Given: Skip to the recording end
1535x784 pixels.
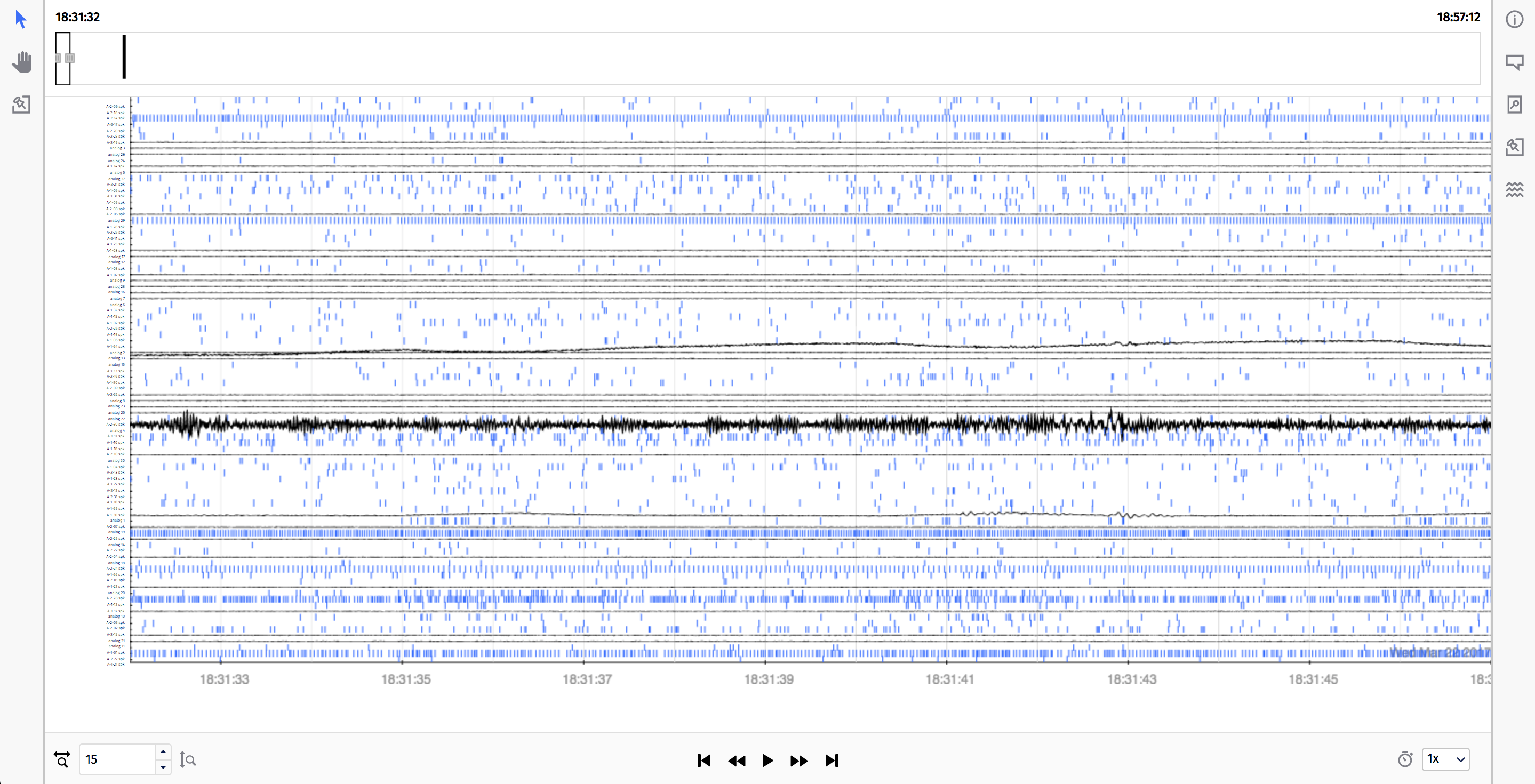Looking at the screenshot, I should tap(832, 760).
